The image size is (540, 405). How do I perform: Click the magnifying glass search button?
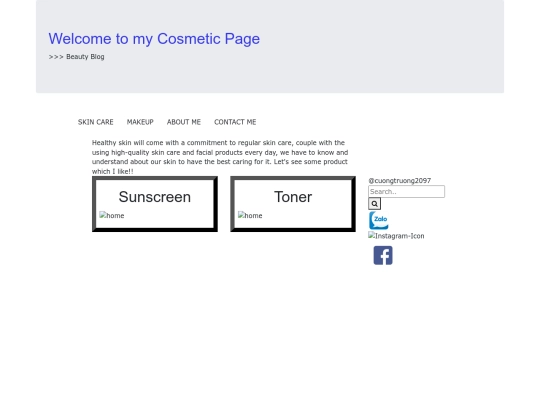[374, 204]
